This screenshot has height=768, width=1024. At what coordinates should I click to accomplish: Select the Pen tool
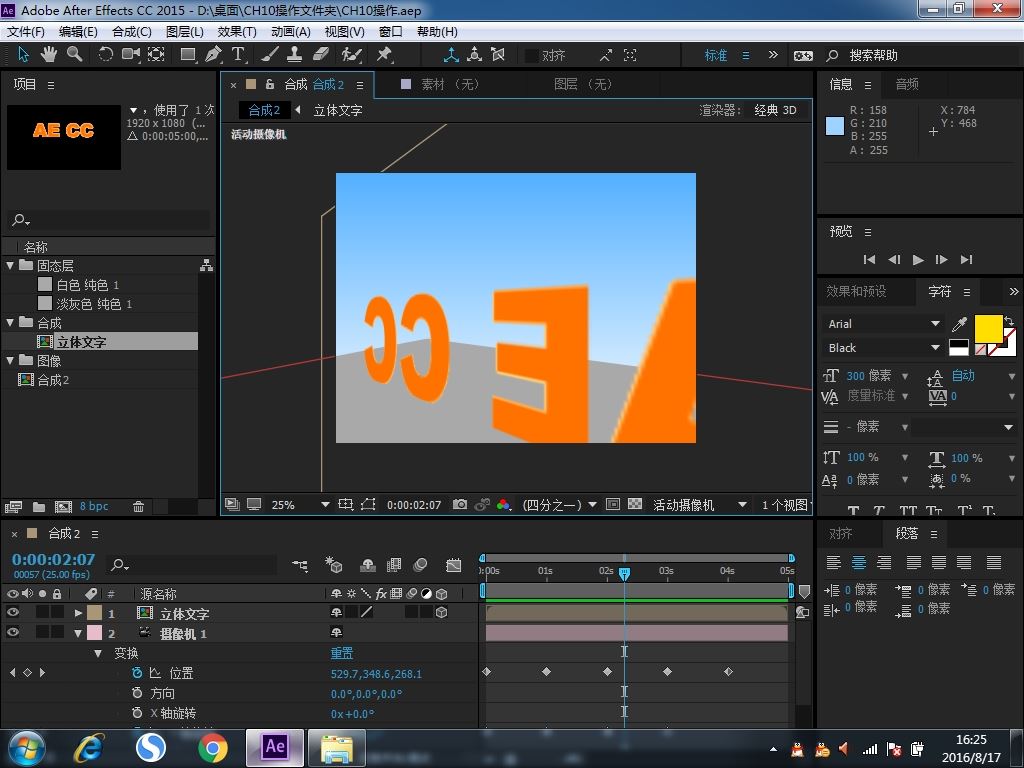pos(213,54)
